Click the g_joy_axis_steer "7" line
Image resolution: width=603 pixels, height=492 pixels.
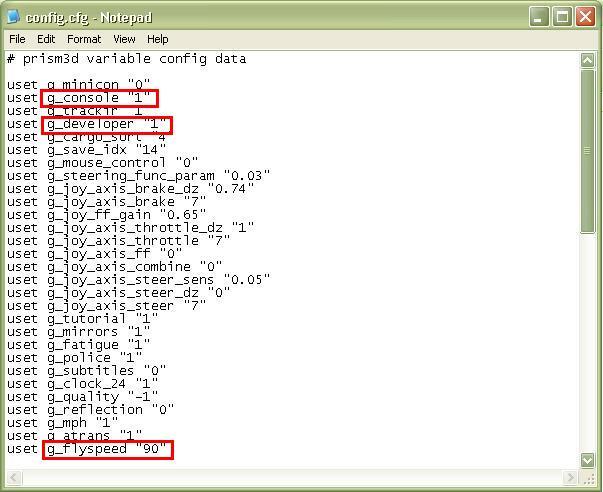coord(107,306)
